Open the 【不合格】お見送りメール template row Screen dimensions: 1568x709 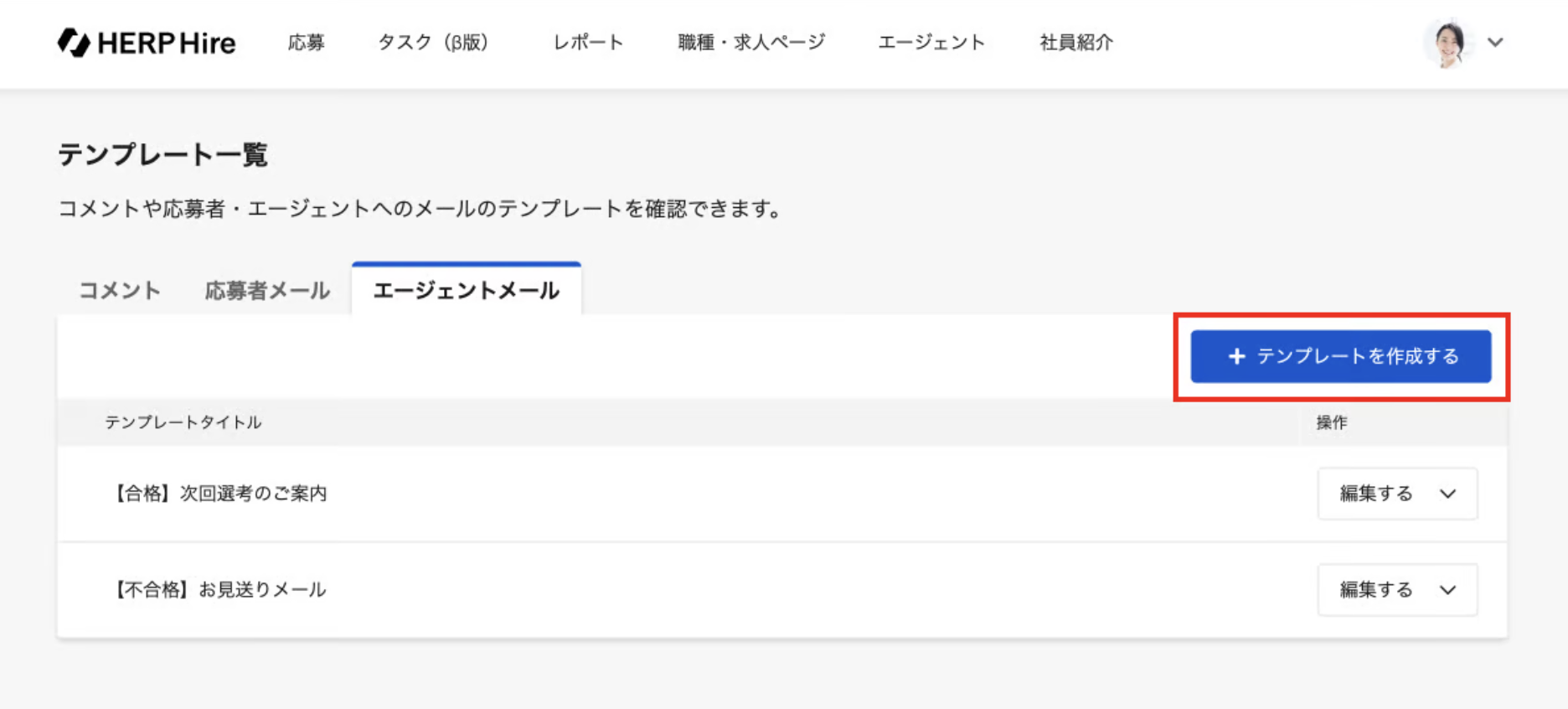[x=220, y=590]
